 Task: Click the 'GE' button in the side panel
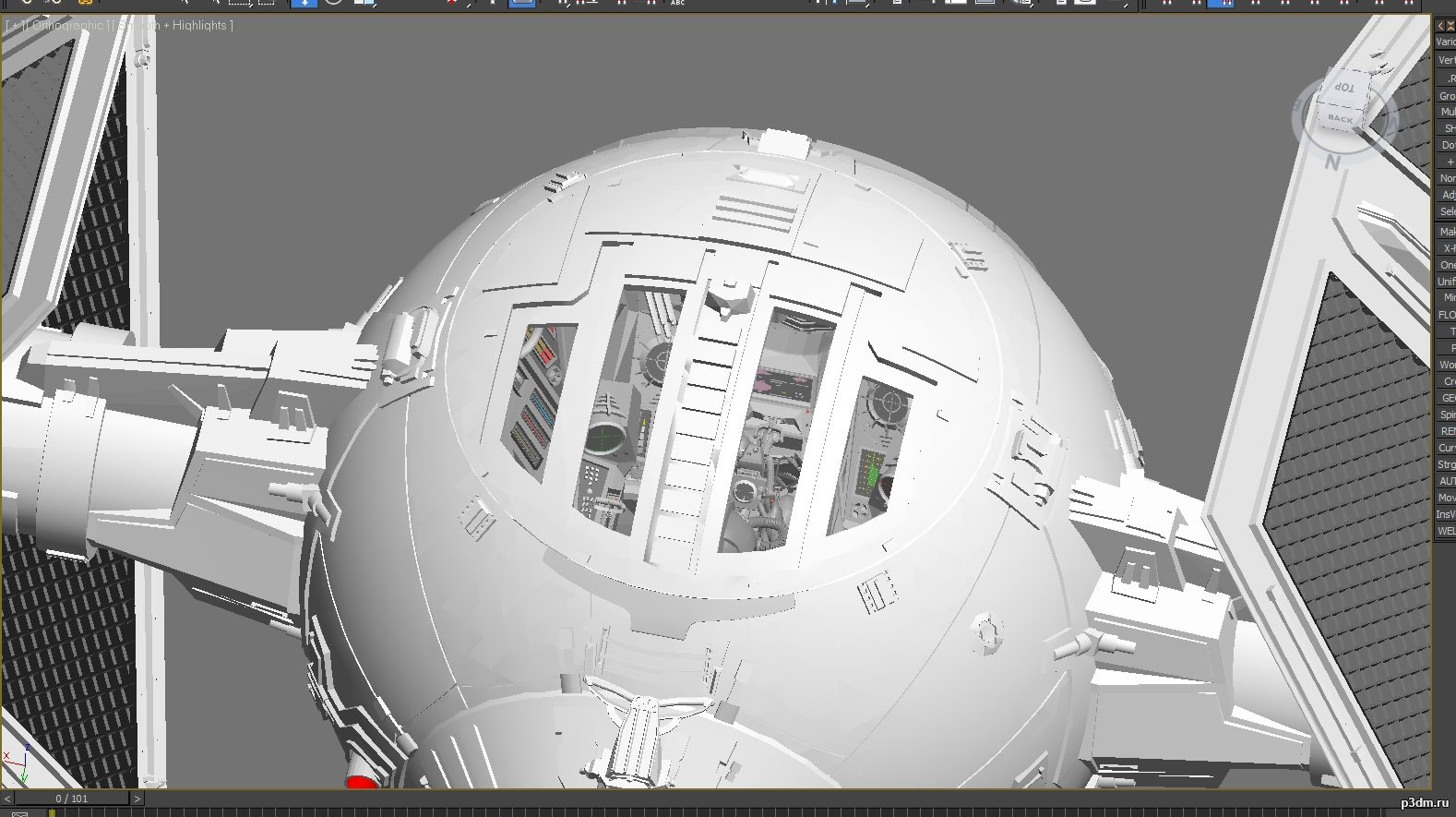tap(1446, 398)
